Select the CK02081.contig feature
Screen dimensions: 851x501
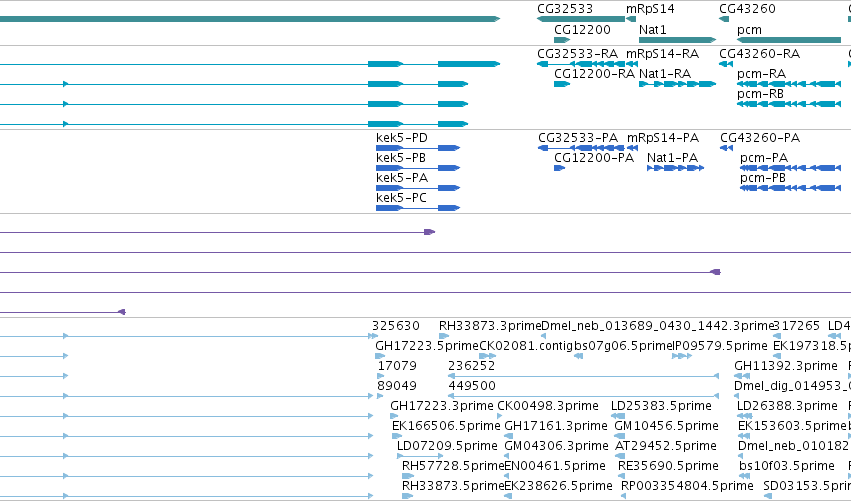[487, 356]
